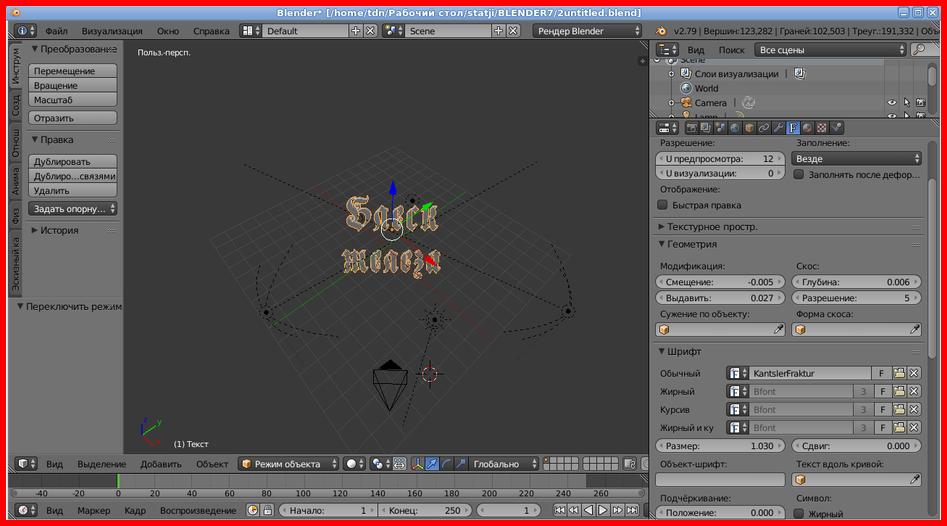
Task: Select the rotate manipulator arc icon
Action: 446,464
